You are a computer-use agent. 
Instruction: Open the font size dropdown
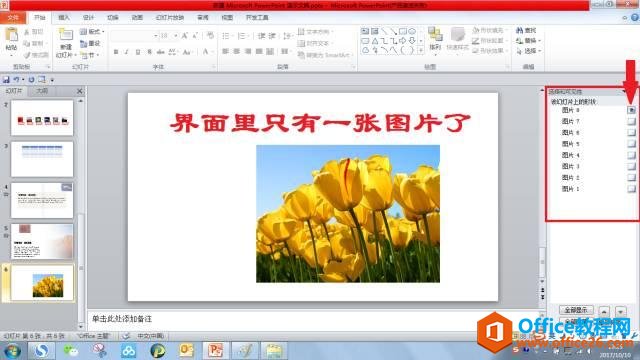click(176, 36)
